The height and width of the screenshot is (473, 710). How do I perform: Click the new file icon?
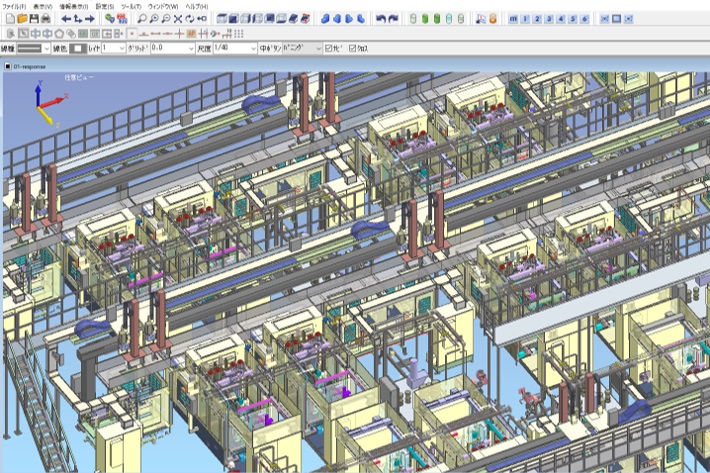point(9,19)
